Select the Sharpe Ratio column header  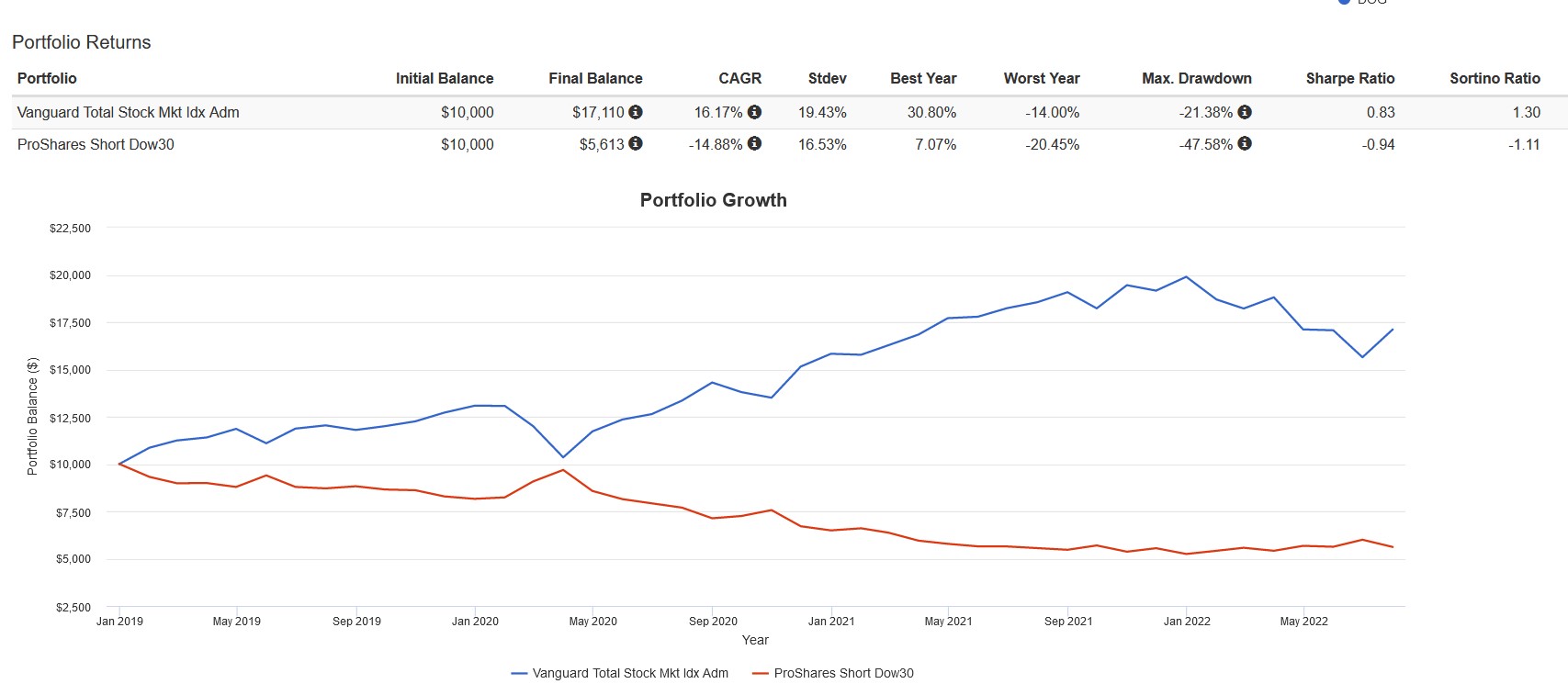pos(1349,78)
